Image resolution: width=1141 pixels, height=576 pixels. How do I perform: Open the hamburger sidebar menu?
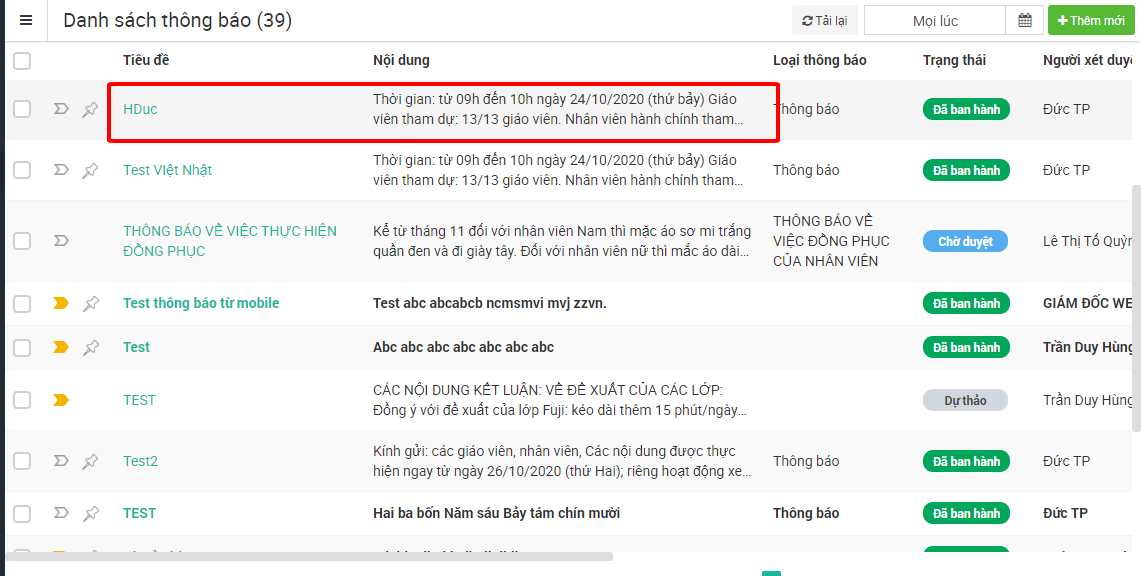(x=26, y=21)
